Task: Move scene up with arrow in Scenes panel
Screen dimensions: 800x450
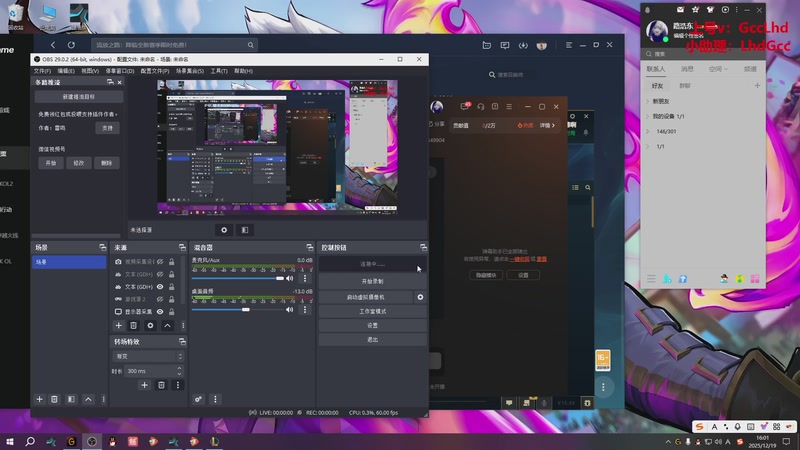Action: click(x=88, y=399)
